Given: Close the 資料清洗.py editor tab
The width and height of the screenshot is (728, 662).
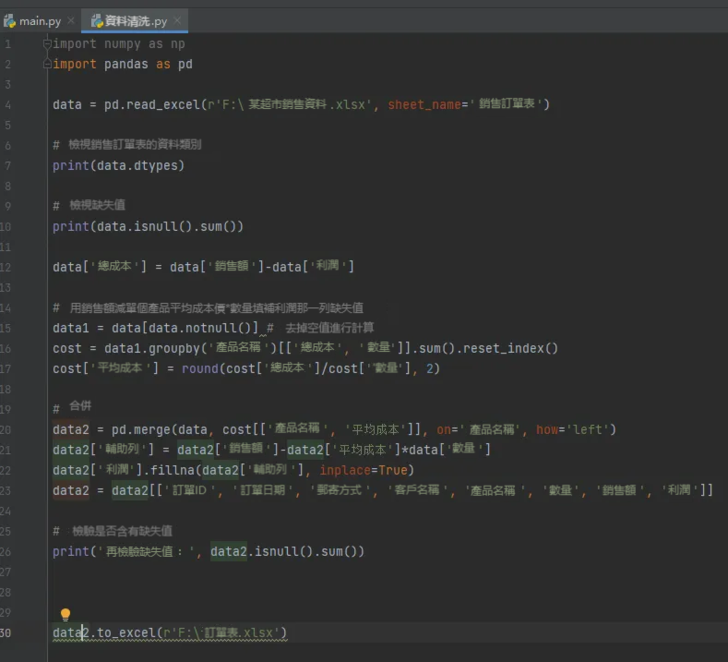Looking at the screenshot, I should point(177,21).
